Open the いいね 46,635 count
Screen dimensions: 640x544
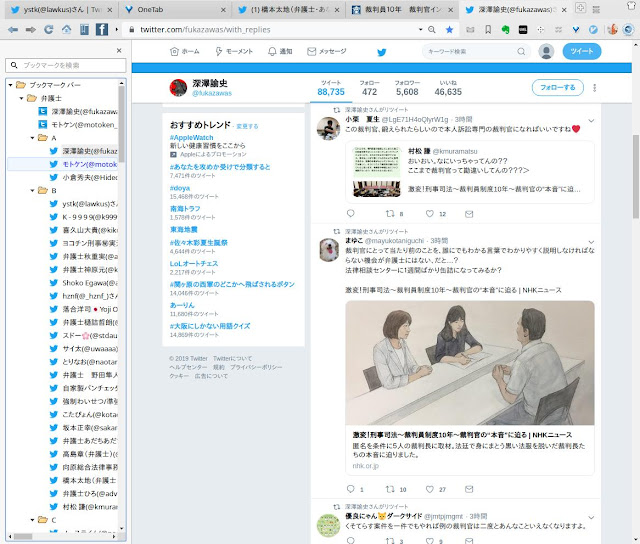click(x=448, y=88)
